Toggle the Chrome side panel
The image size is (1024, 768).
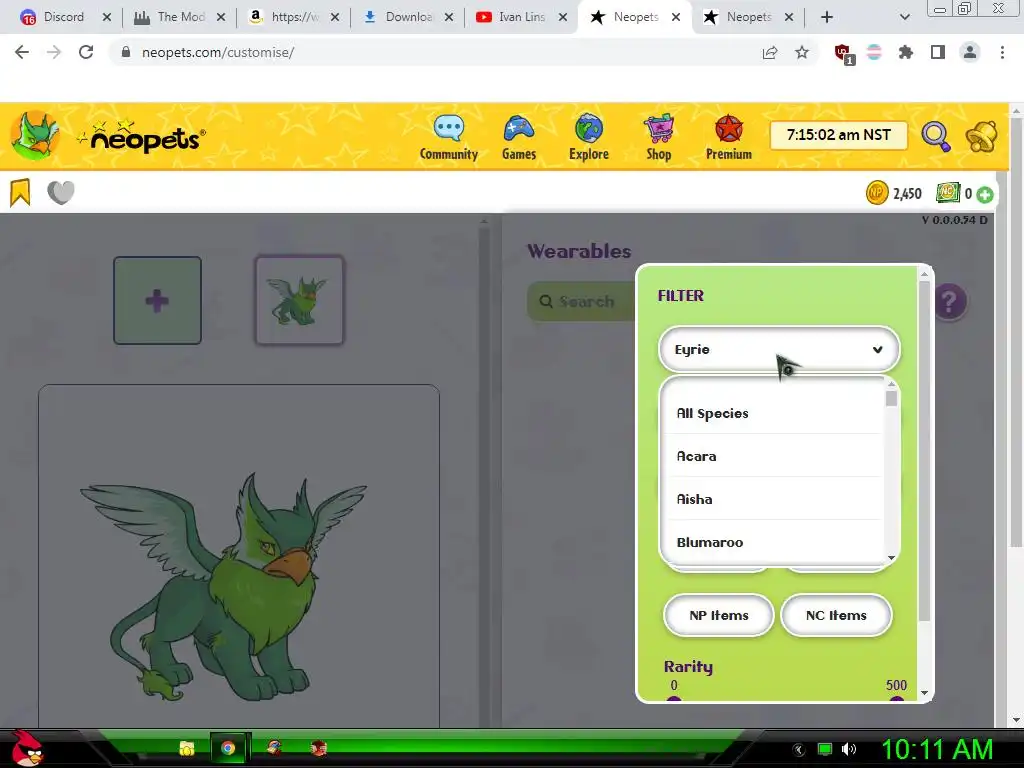[938, 52]
